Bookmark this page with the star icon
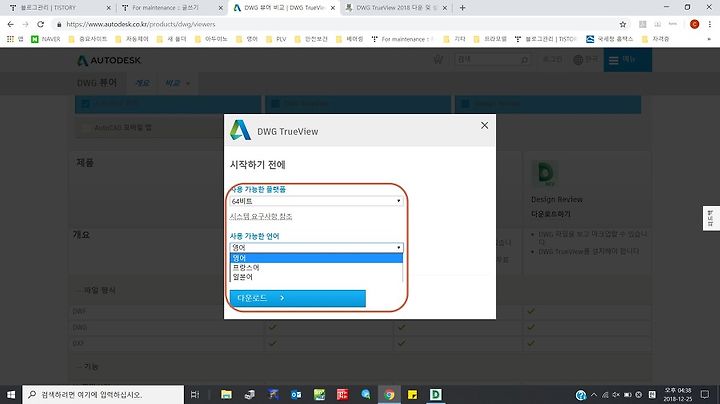Screen dimensions: 720x404 pyautogui.click(x=623, y=24)
